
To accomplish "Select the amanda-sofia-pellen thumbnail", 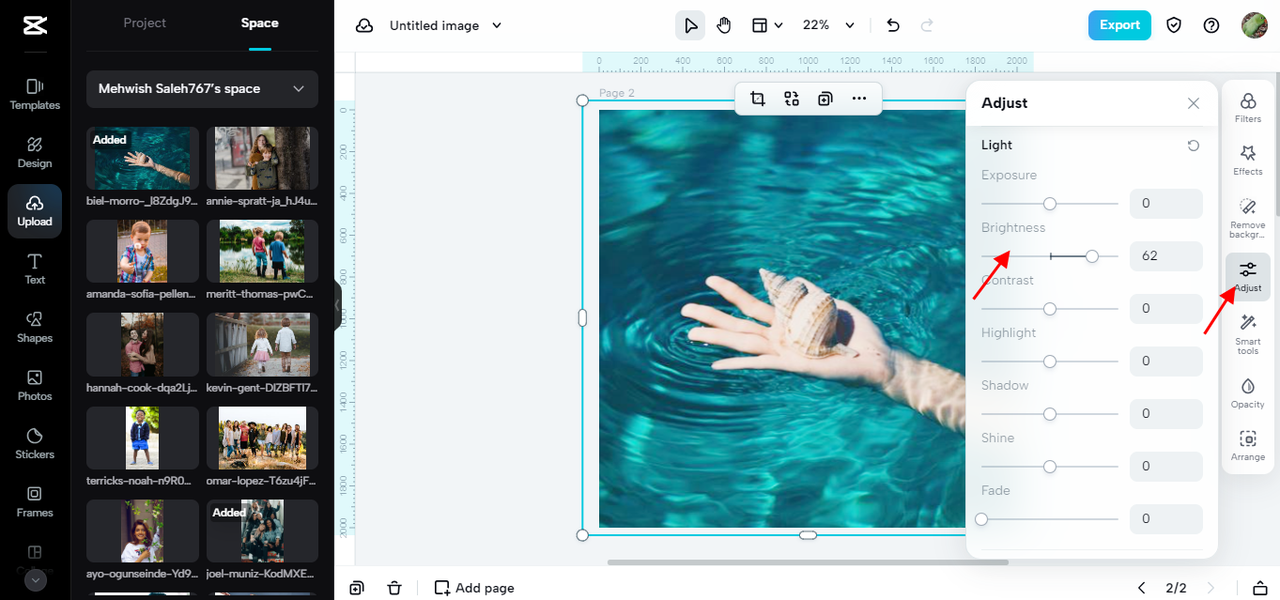I will coord(143,251).
